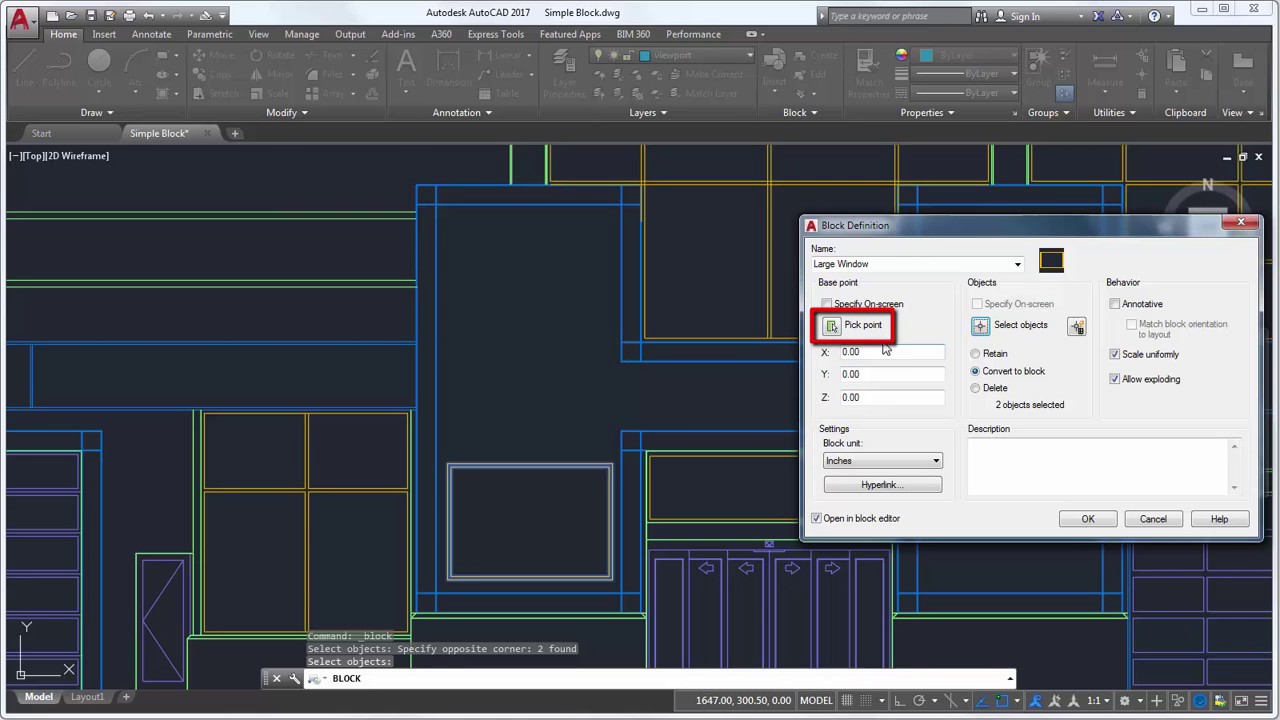
Task: Switch to the Start file tab
Action: (41, 133)
